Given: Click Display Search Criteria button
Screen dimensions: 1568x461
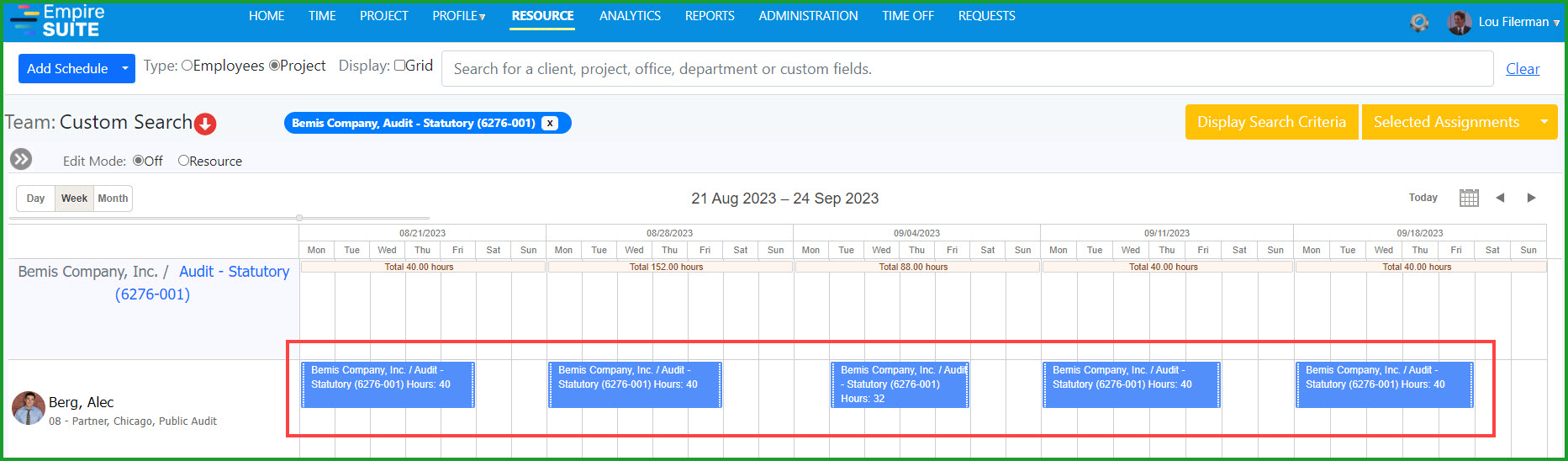Looking at the screenshot, I should click(1271, 122).
